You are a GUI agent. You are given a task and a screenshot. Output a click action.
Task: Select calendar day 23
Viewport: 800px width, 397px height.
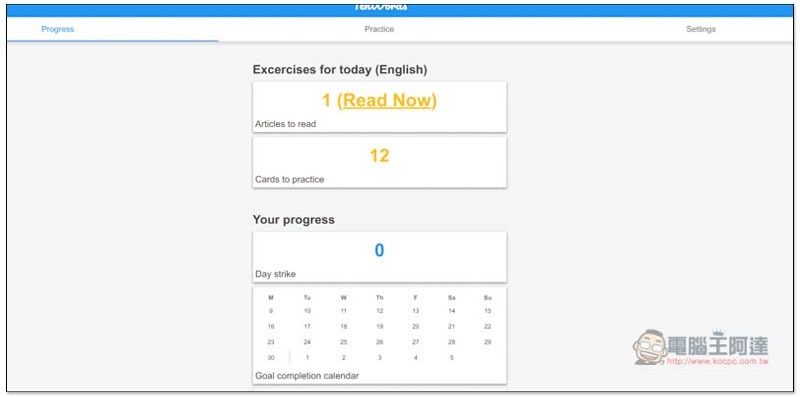[x=271, y=342]
